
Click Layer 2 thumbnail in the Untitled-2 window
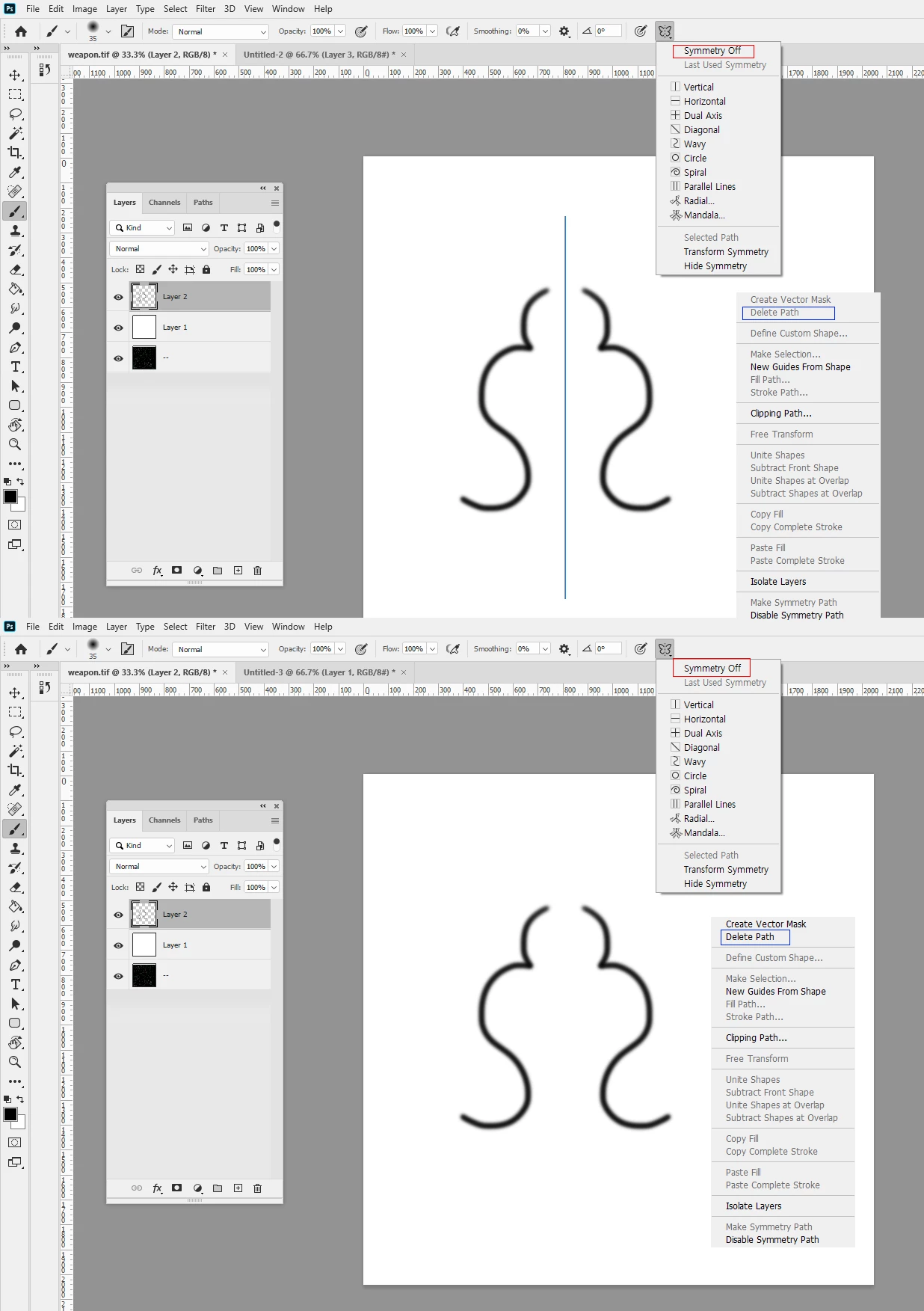(x=144, y=297)
